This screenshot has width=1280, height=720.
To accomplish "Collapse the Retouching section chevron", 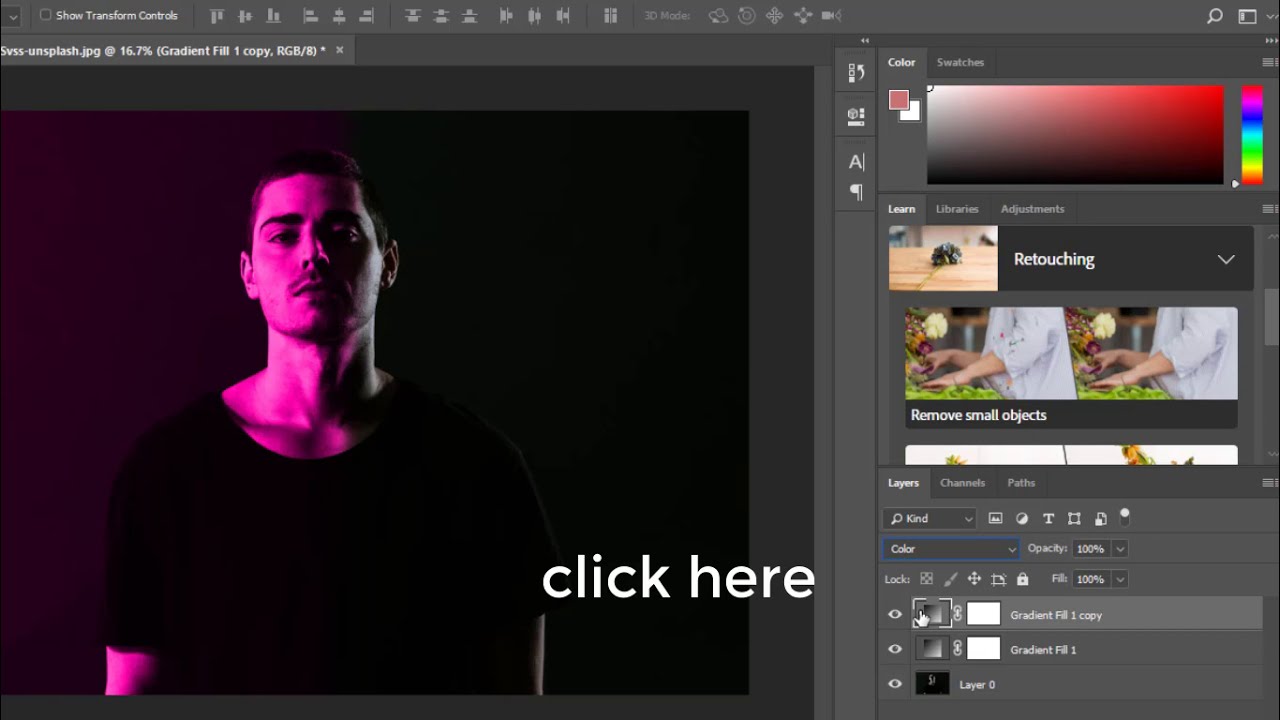I will tap(1226, 259).
